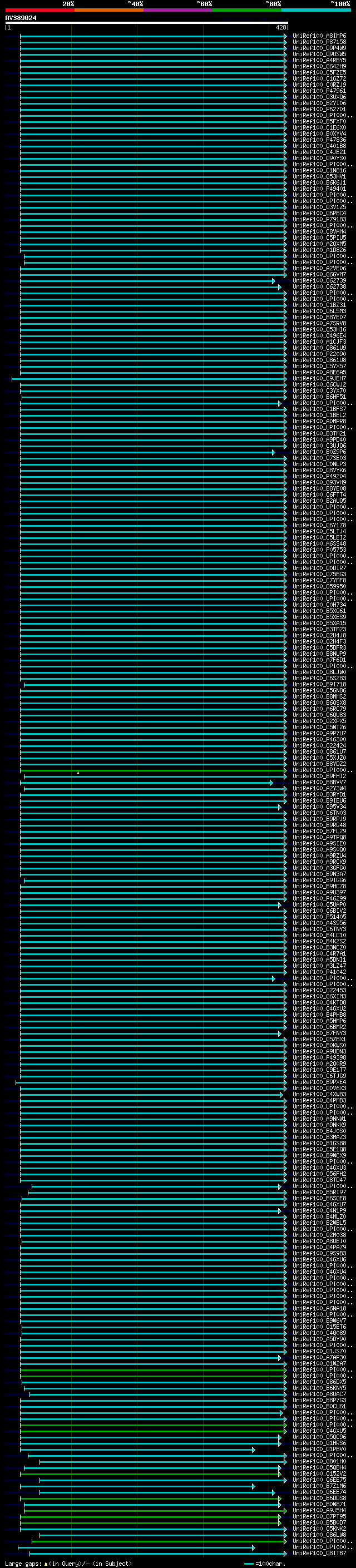Click hit label UniRef100_A7AP30
Screen dimensions: 356x1568
(319, 1357)
